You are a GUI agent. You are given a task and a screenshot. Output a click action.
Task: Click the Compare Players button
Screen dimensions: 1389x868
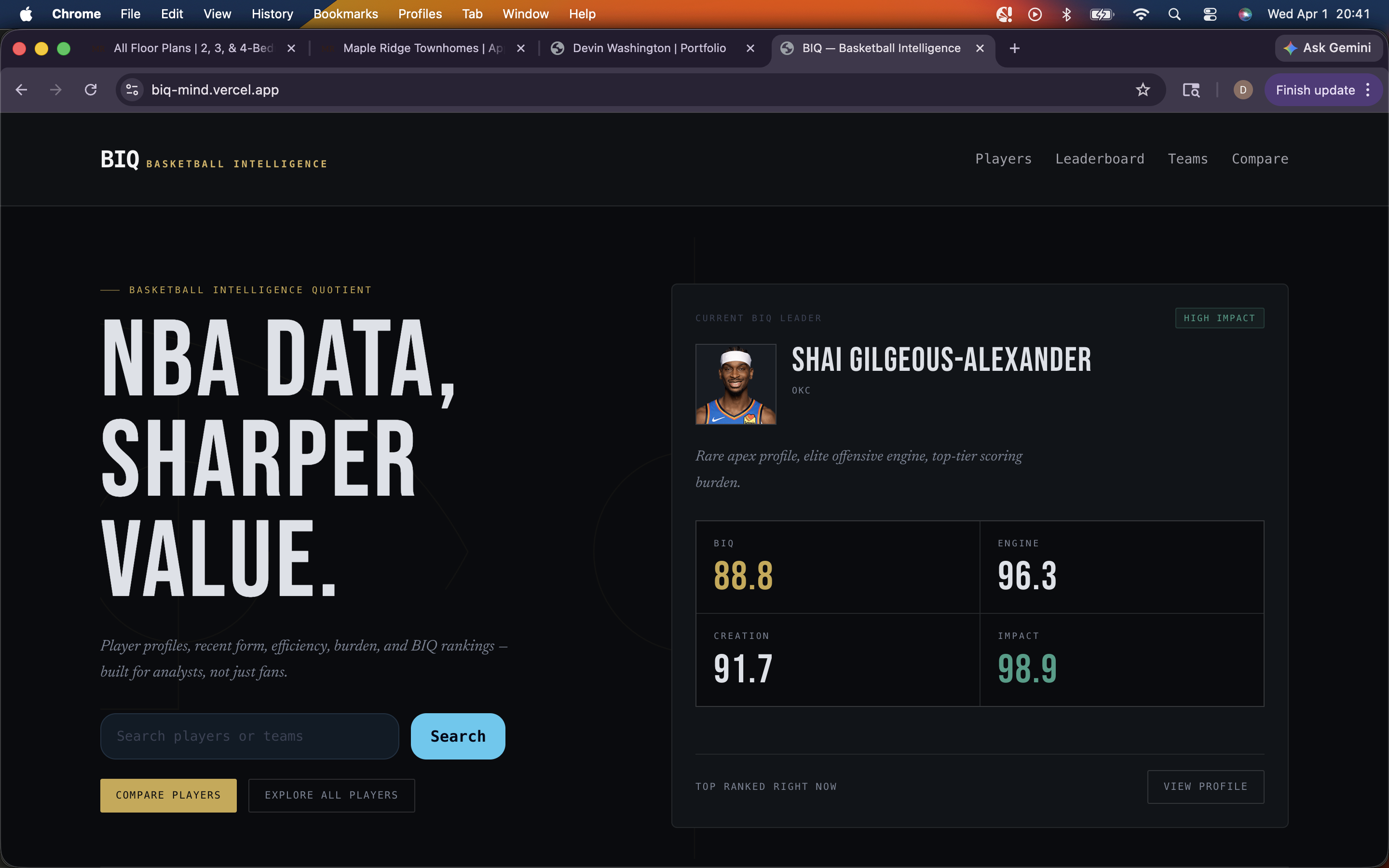point(168,795)
